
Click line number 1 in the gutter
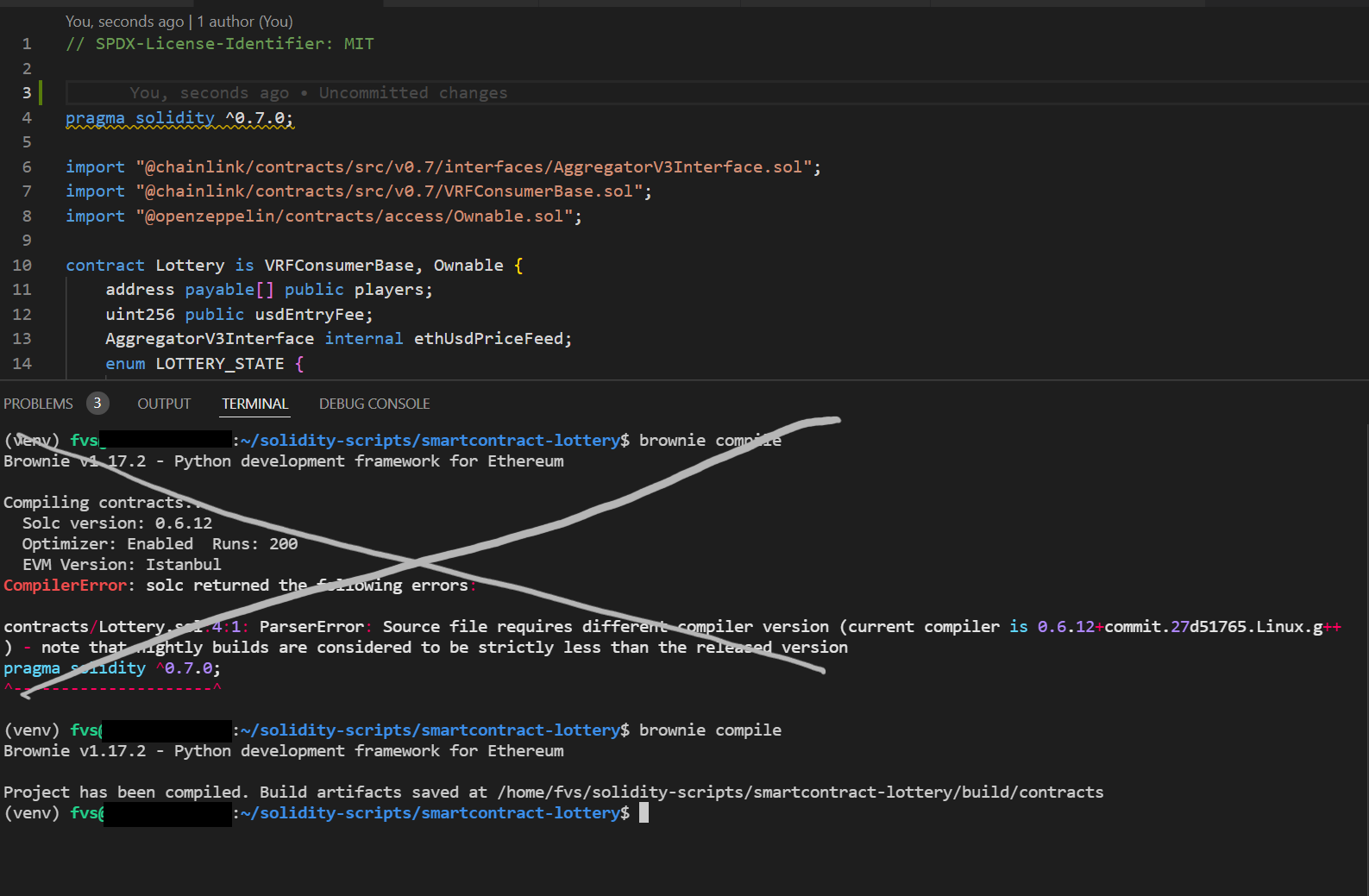pyautogui.click(x=27, y=44)
